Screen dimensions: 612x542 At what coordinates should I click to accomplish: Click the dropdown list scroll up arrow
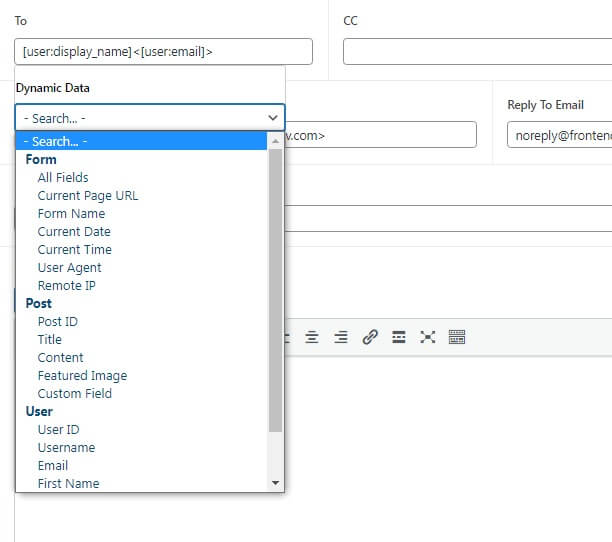(276, 141)
